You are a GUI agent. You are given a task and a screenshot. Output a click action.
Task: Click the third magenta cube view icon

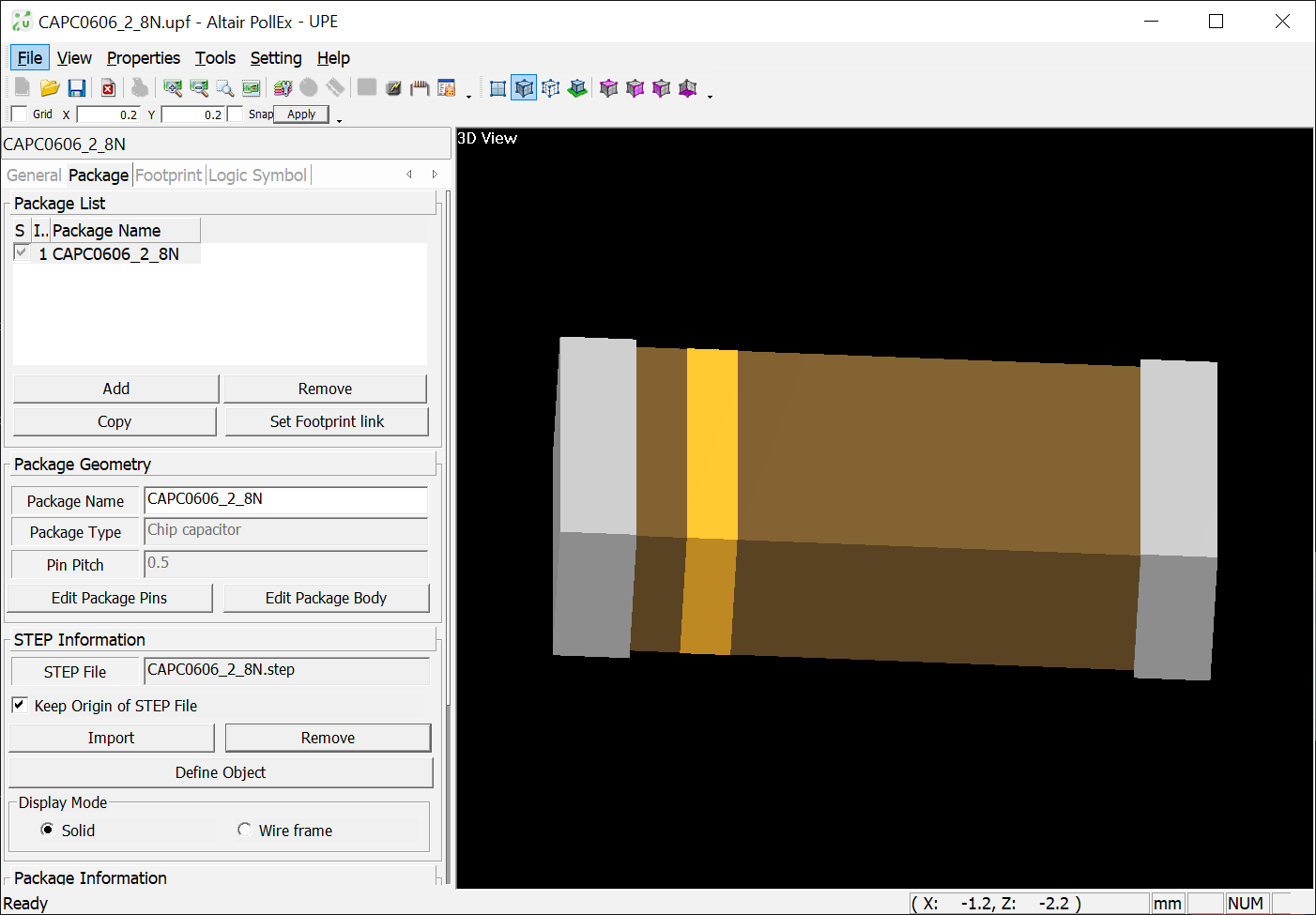(x=662, y=87)
